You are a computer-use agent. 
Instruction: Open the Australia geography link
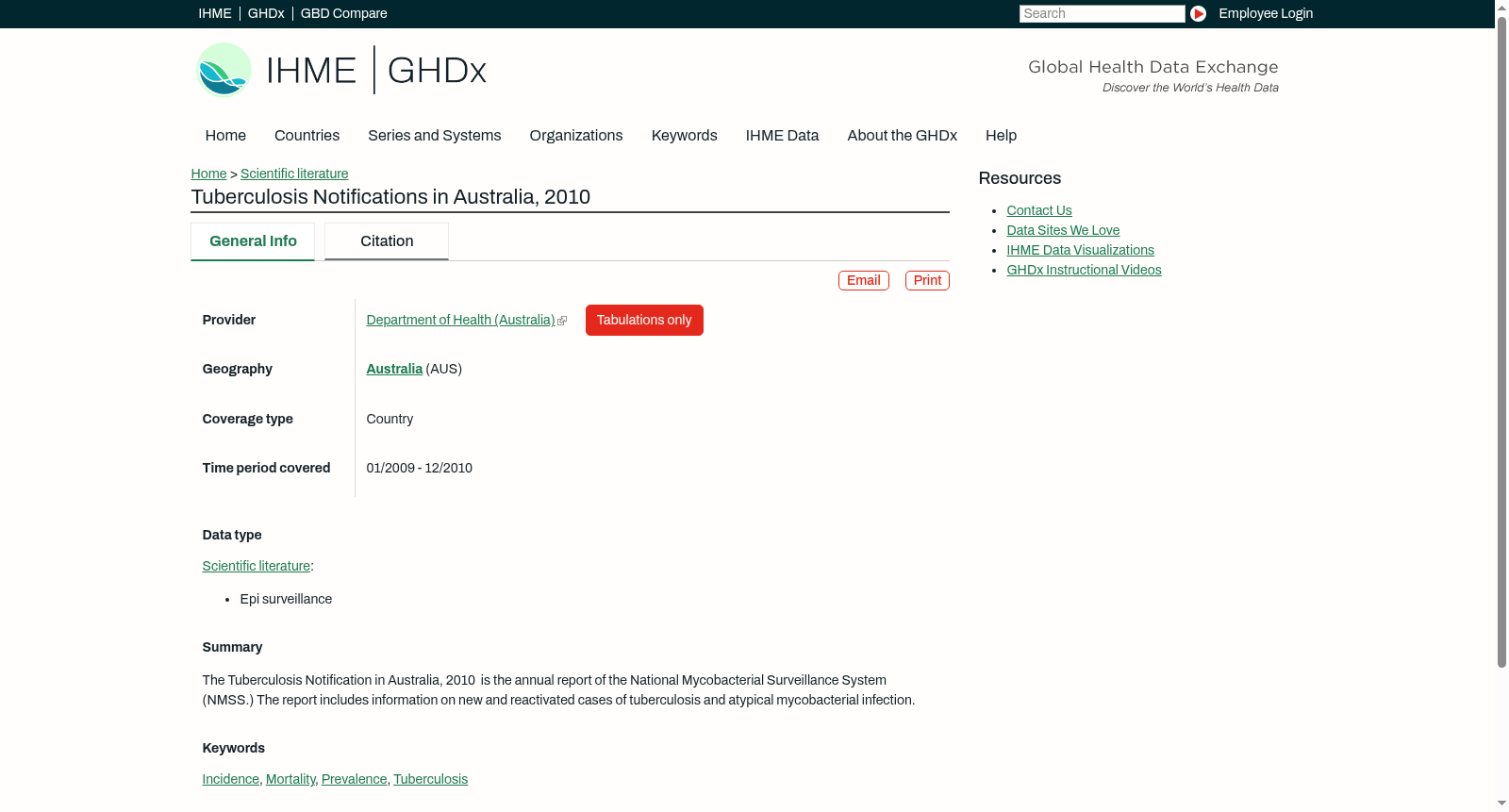tap(394, 369)
